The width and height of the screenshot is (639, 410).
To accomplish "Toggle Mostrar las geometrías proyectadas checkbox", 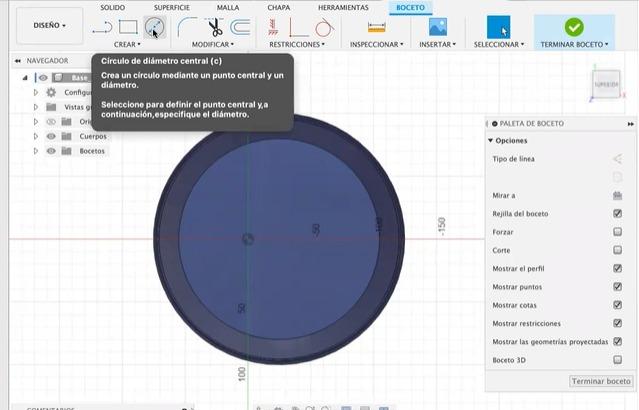I will click(x=617, y=342).
